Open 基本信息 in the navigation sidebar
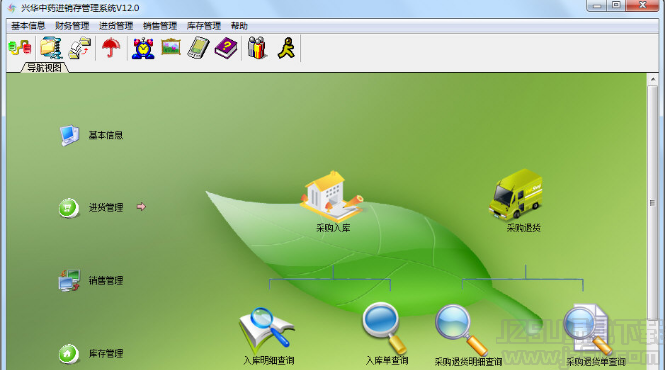The width and height of the screenshot is (666, 370). [x=106, y=135]
